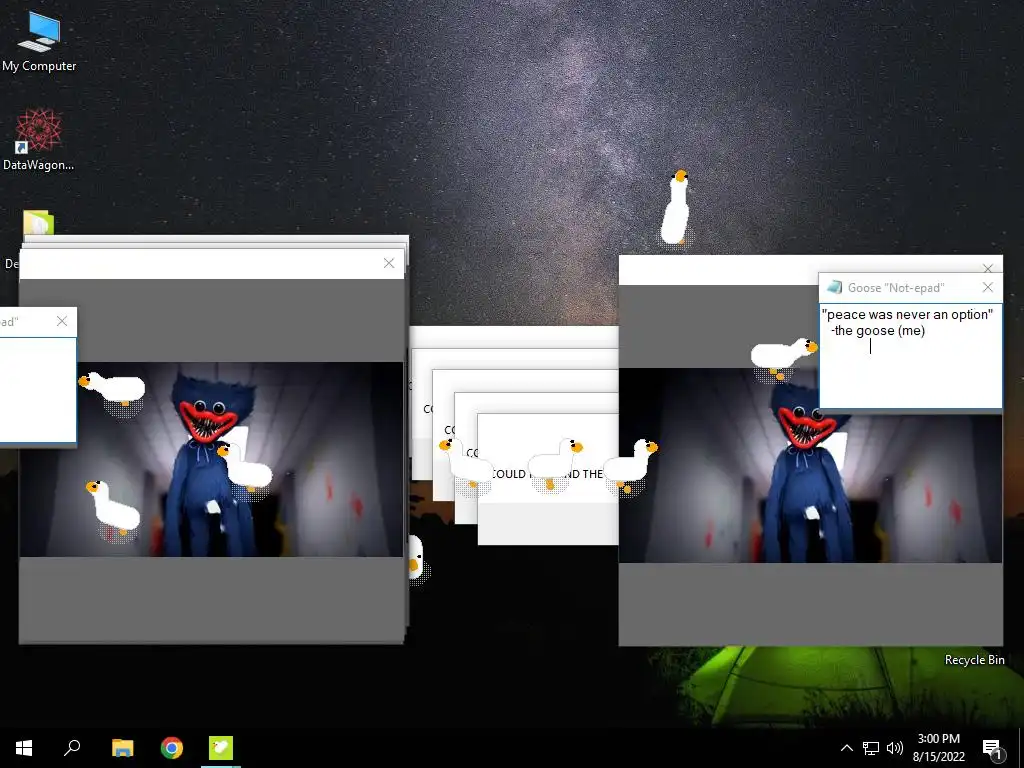Select the DataWagon shortcut on the desktop
This screenshot has width=1024, height=768.
coord(39,140)
